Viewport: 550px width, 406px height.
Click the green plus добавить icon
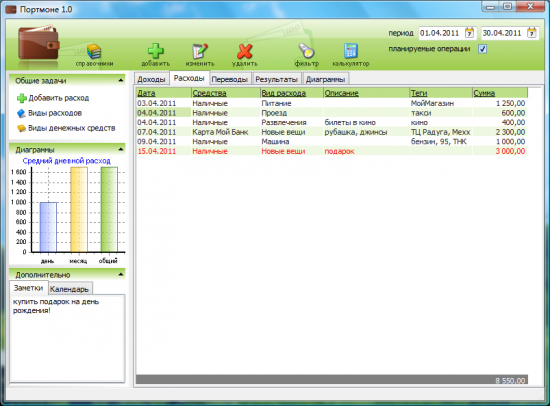click(155, 51)
